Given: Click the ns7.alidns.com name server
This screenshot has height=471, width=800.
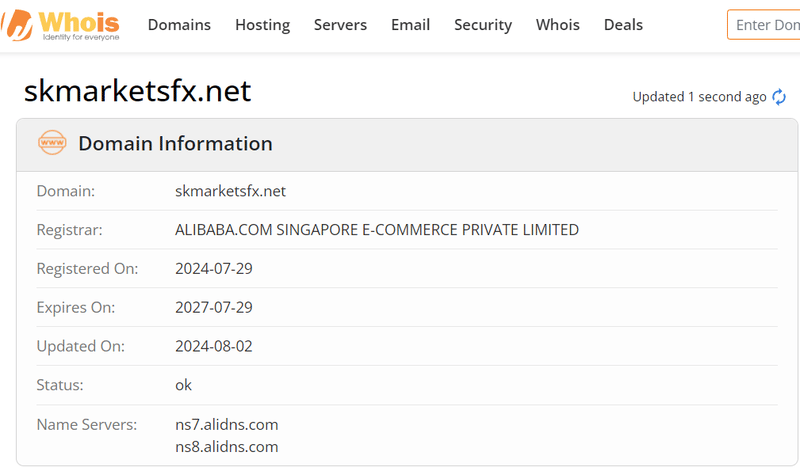Looking at the screenshot, I should point(227,425).
